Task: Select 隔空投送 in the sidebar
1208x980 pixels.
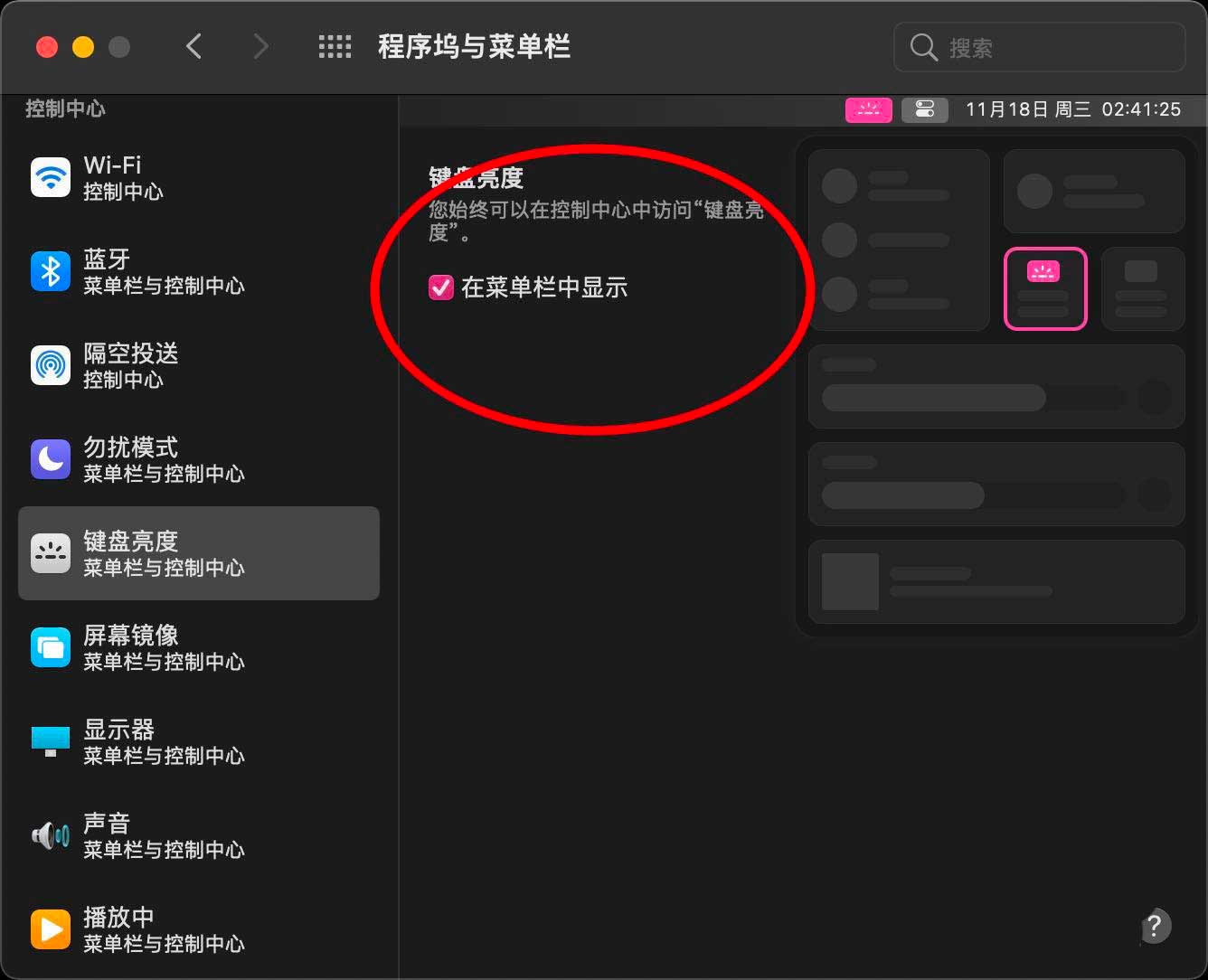Action: [131, 365]
